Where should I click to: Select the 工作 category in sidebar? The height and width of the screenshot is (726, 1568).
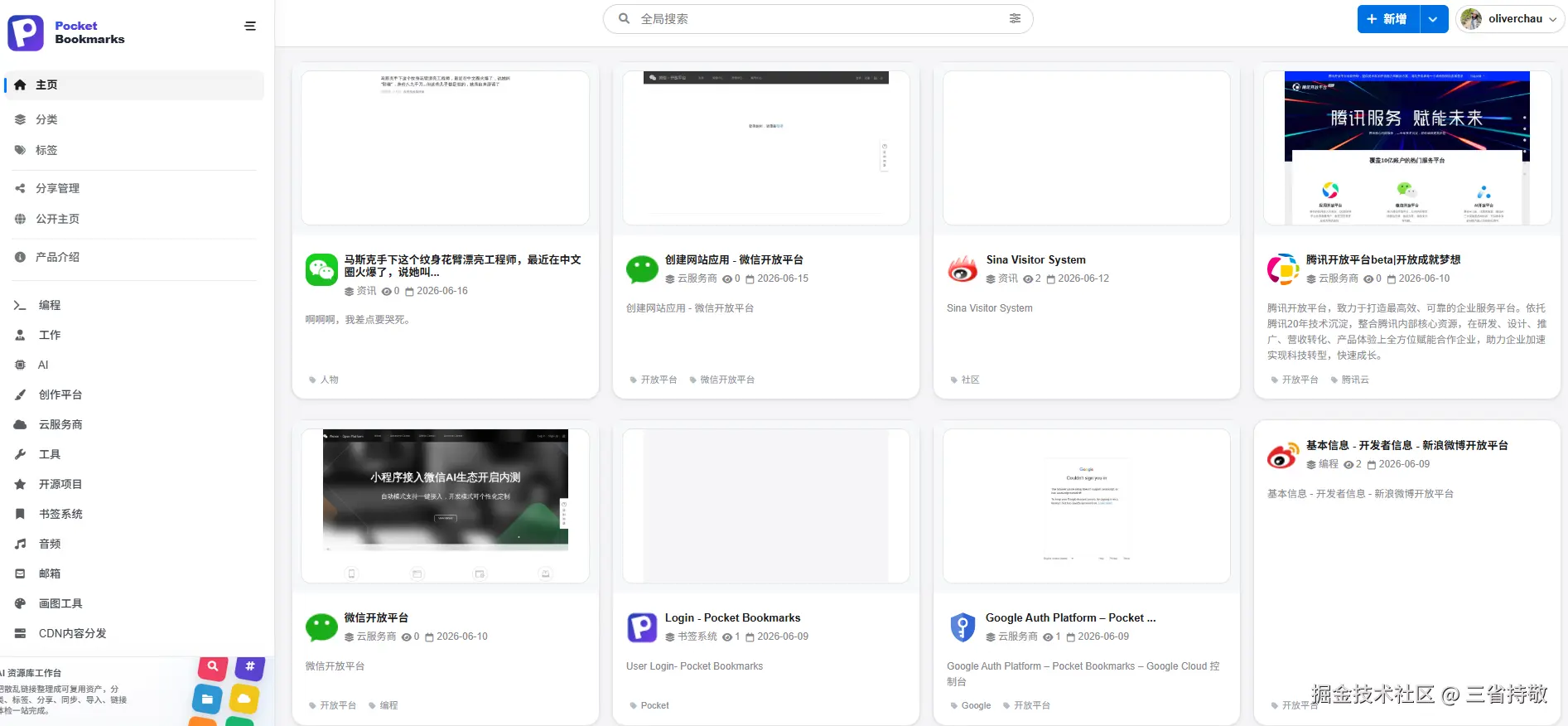tap(134, 335)
